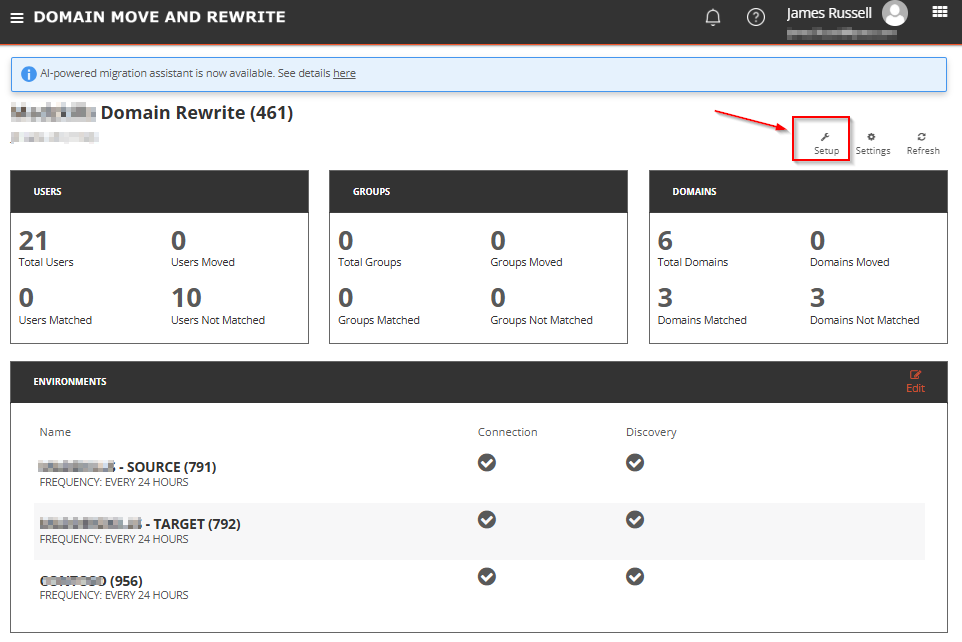962x642 pixels.
Task: Open the notifications bell
Action: tap(713, 17)
